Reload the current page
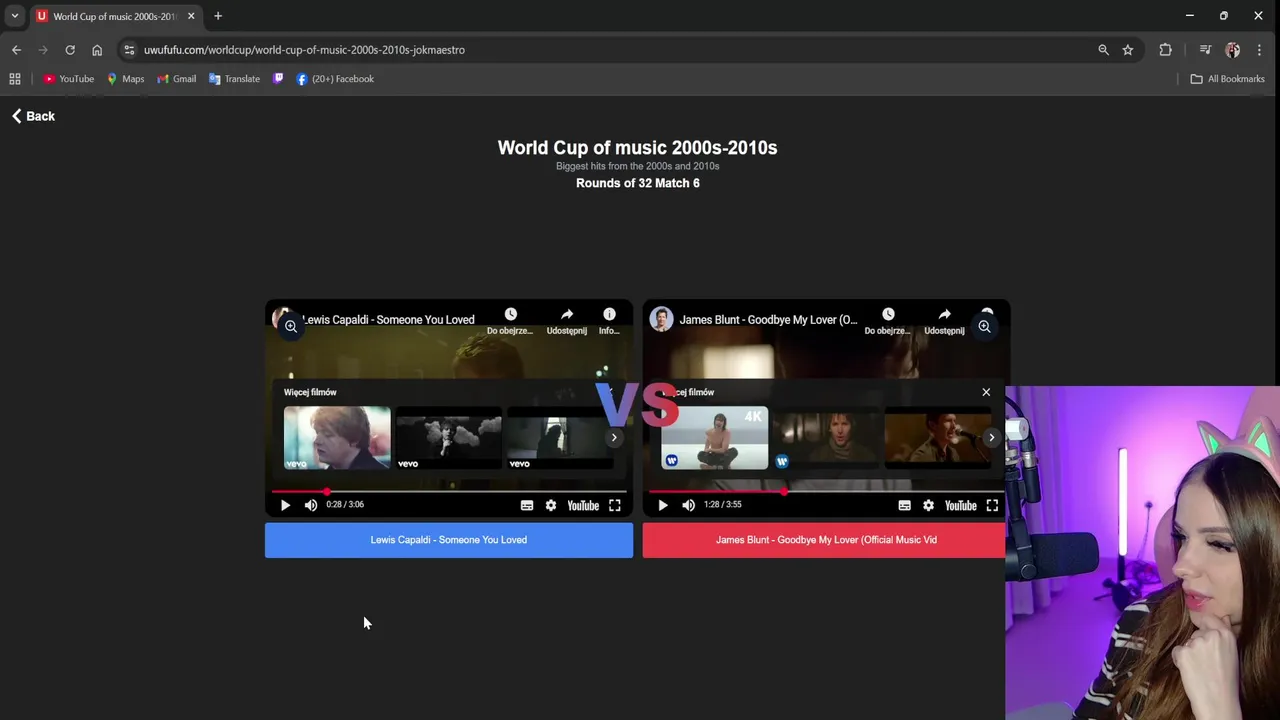This screenshot has width=1280, height=720. point(70,50)
